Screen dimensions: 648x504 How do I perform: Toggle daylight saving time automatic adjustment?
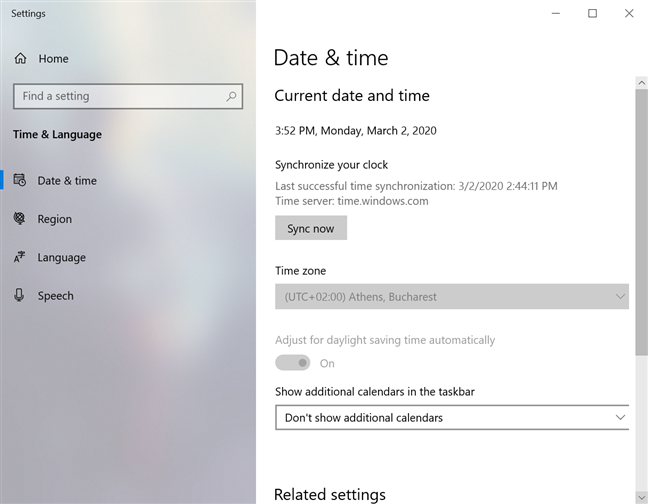[293, 363]
